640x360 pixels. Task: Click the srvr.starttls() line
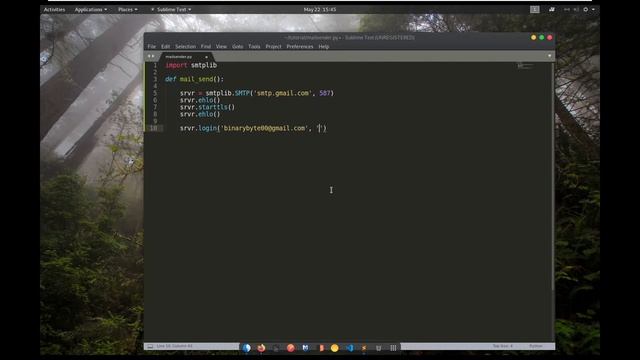click(x=207, y=107)
